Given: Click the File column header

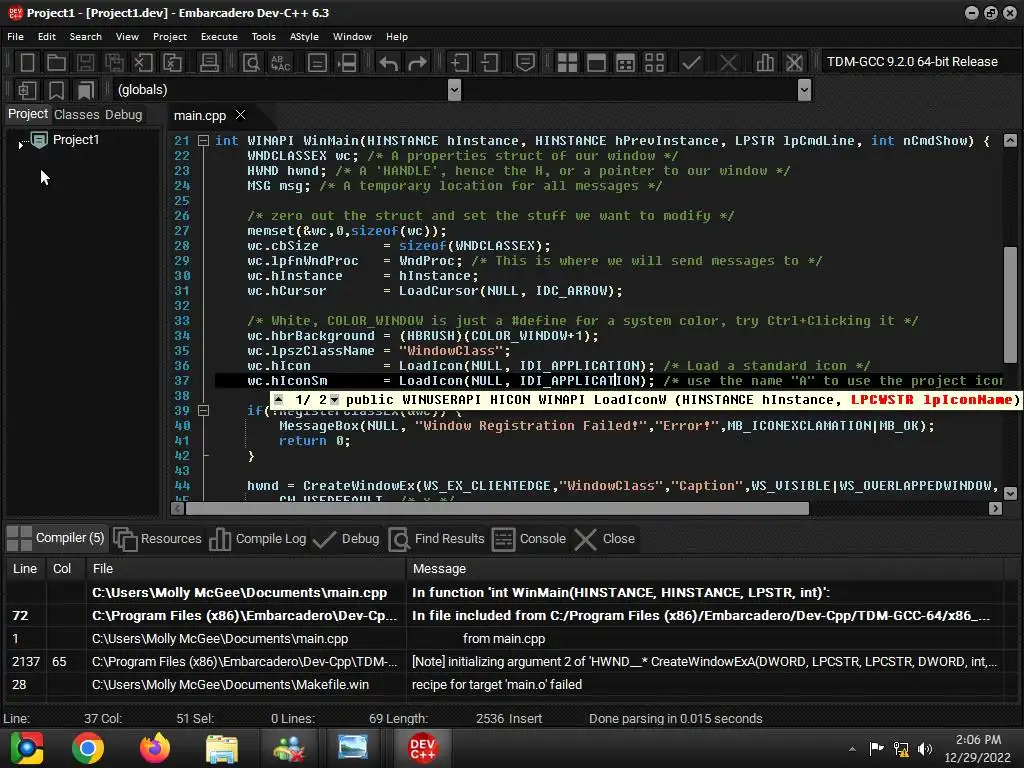Looking at the screenshot, I should pyautogui.click(x=246, y=569).
